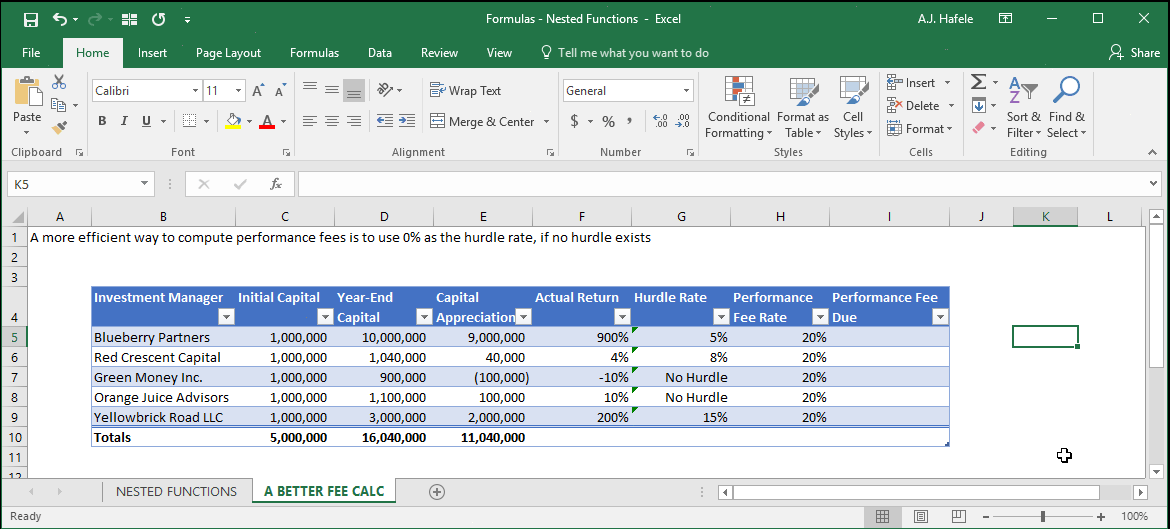
Task: Toggle Align Right alignment
Action: (354, 121)
